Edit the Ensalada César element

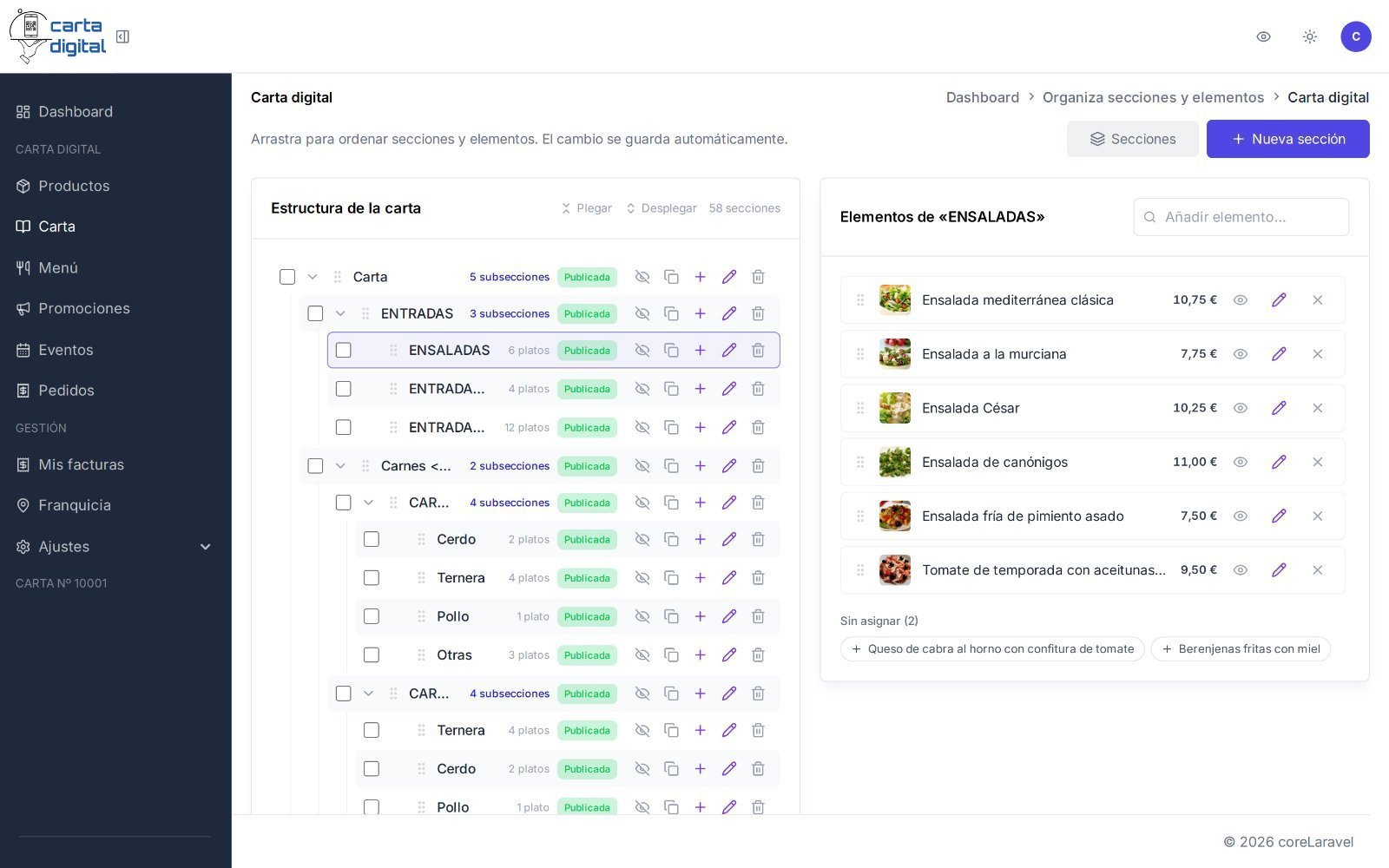coord(1279,408)
